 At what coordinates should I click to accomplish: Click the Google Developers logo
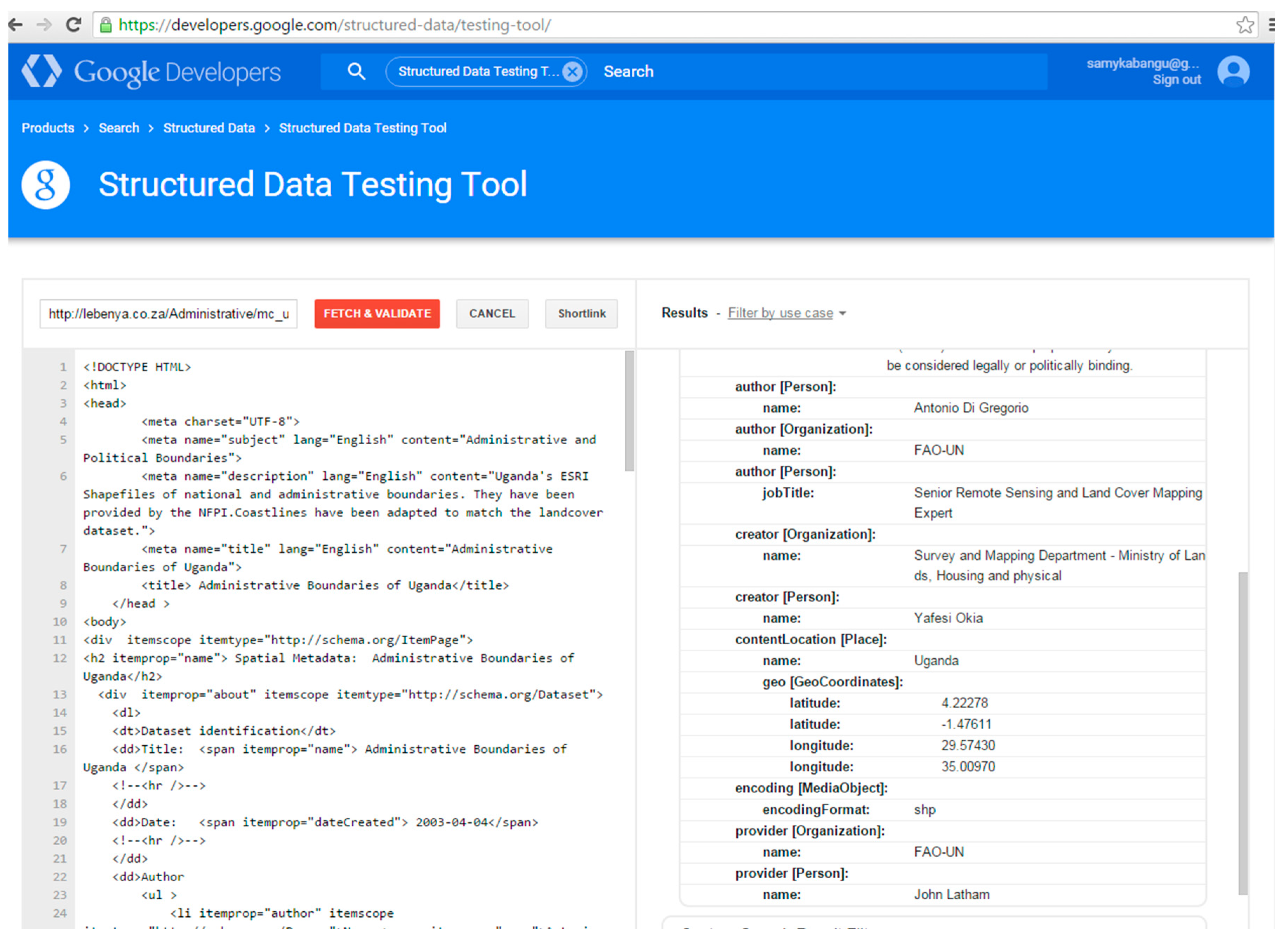tap(152, 72)
